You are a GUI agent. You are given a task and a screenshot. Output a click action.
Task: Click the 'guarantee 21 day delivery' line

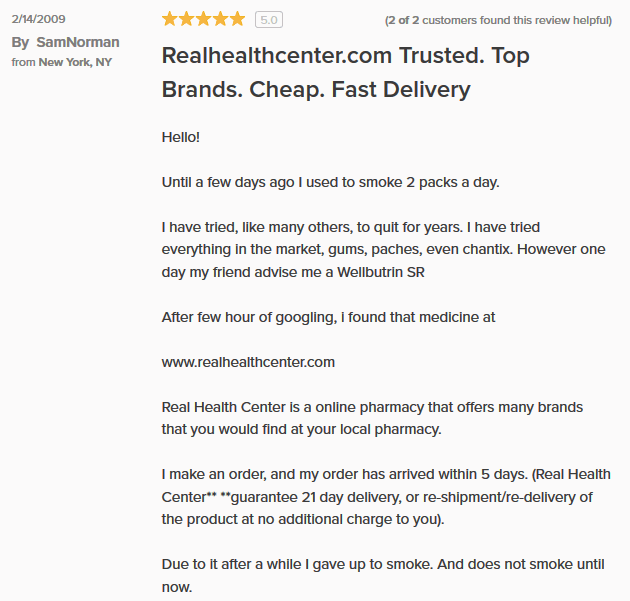click(377, 497)
